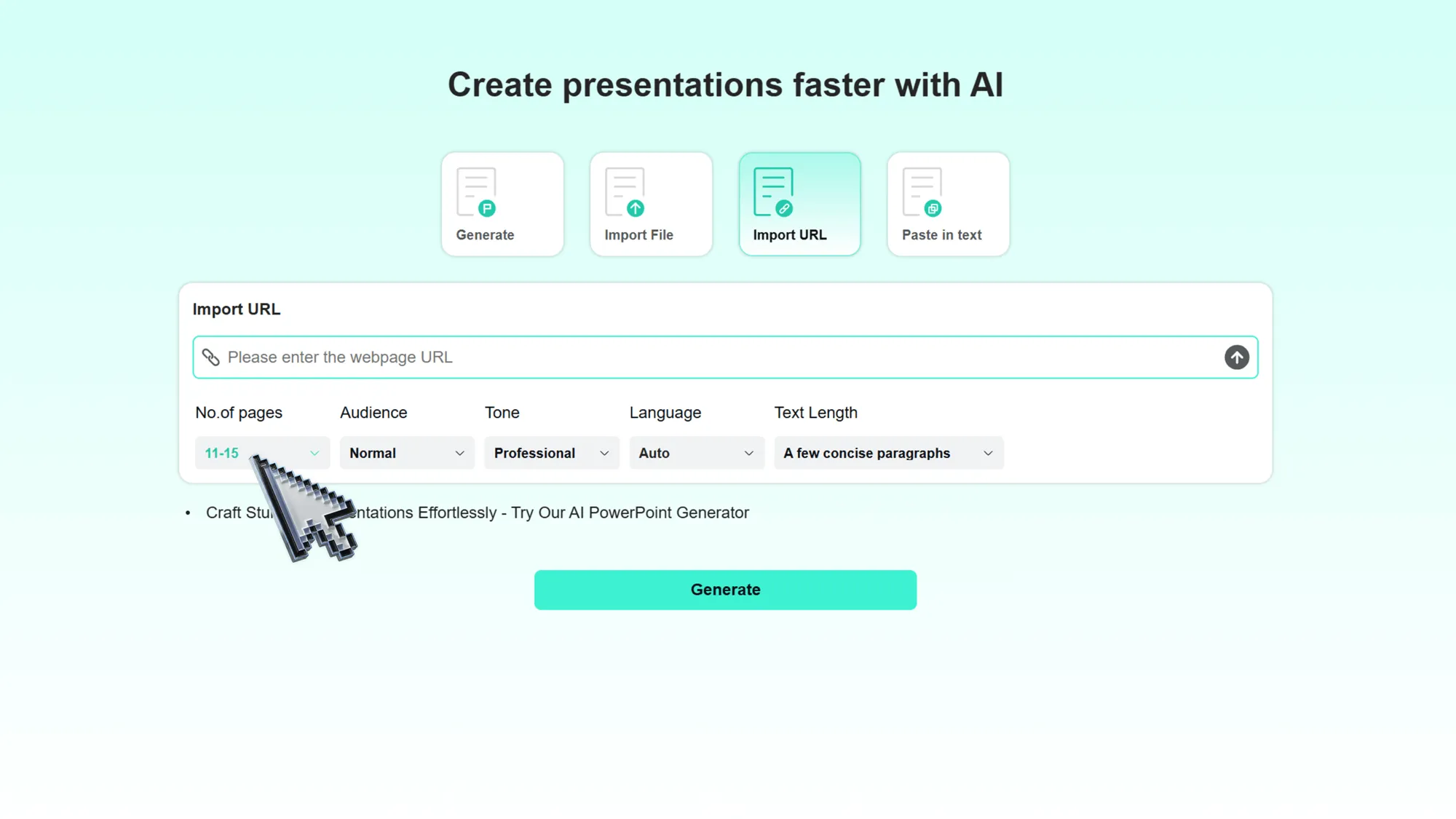Click the circular upload arrow submit icon
Viewport: 1456px width, 819px height.
(x=1237, y=357)
